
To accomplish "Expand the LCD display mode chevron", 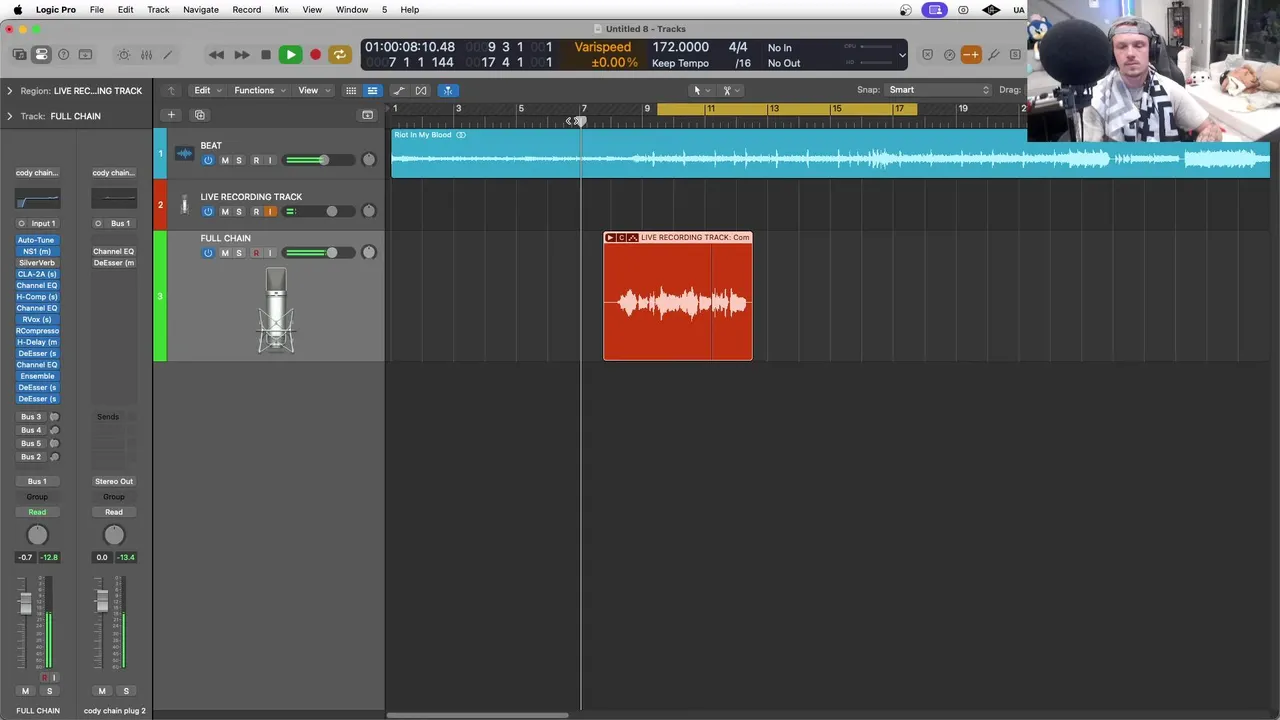I will click(x=902, y=56).
